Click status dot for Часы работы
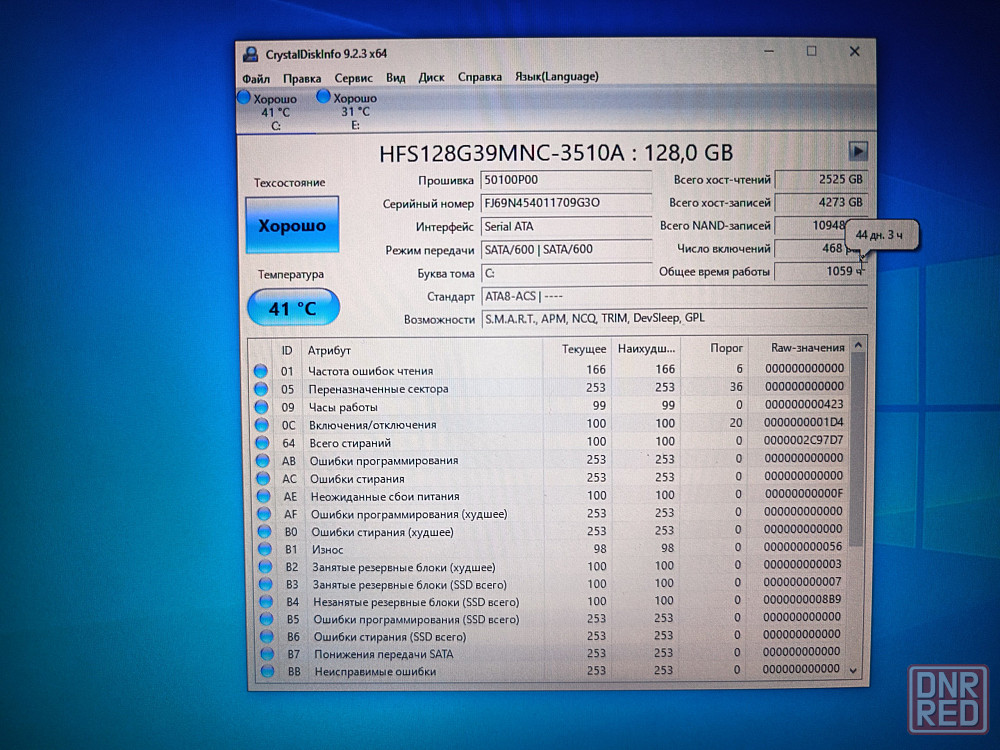 coord(261,407)
